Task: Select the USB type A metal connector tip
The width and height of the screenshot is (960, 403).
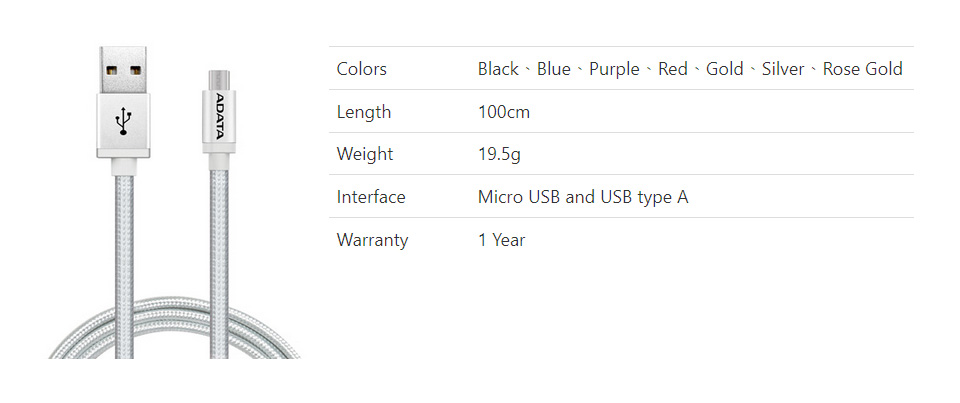Action: click(x=123, y=70)
